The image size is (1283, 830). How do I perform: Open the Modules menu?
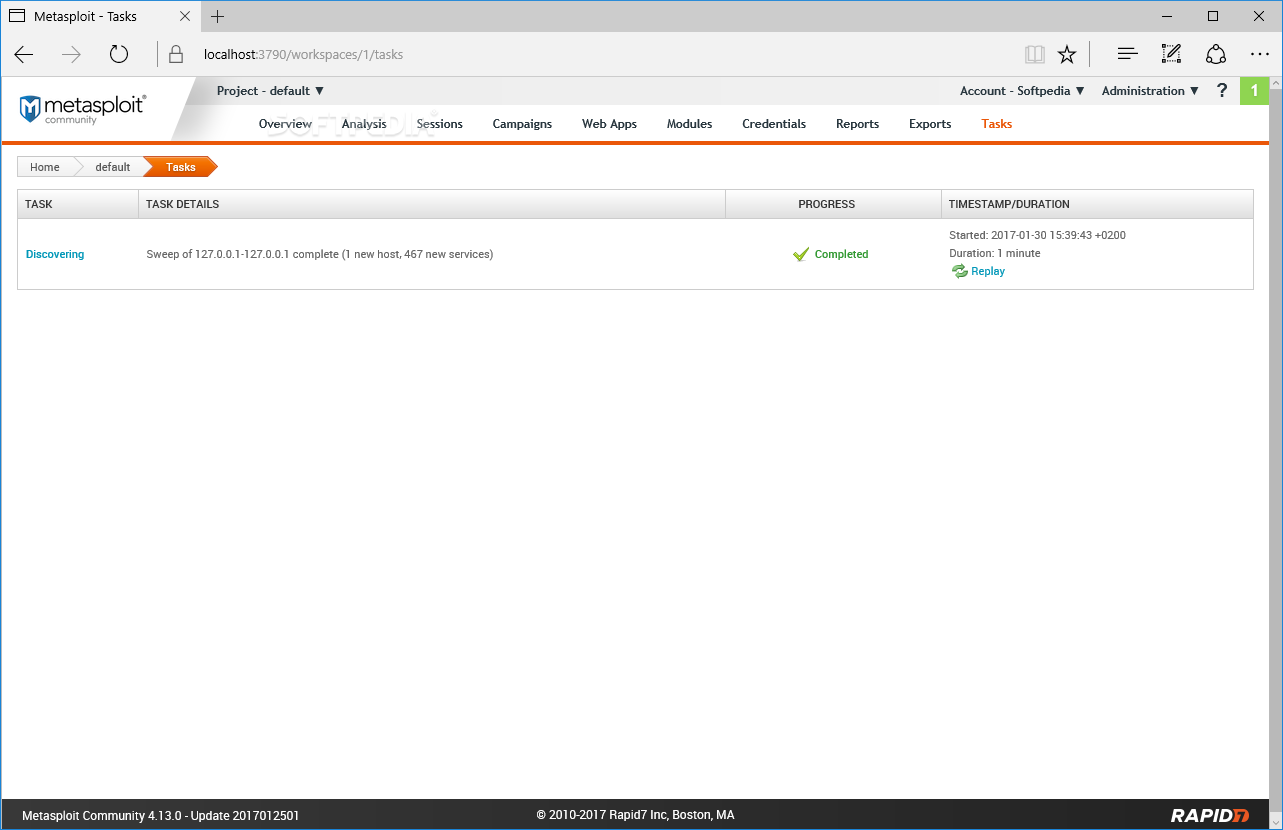689,124
